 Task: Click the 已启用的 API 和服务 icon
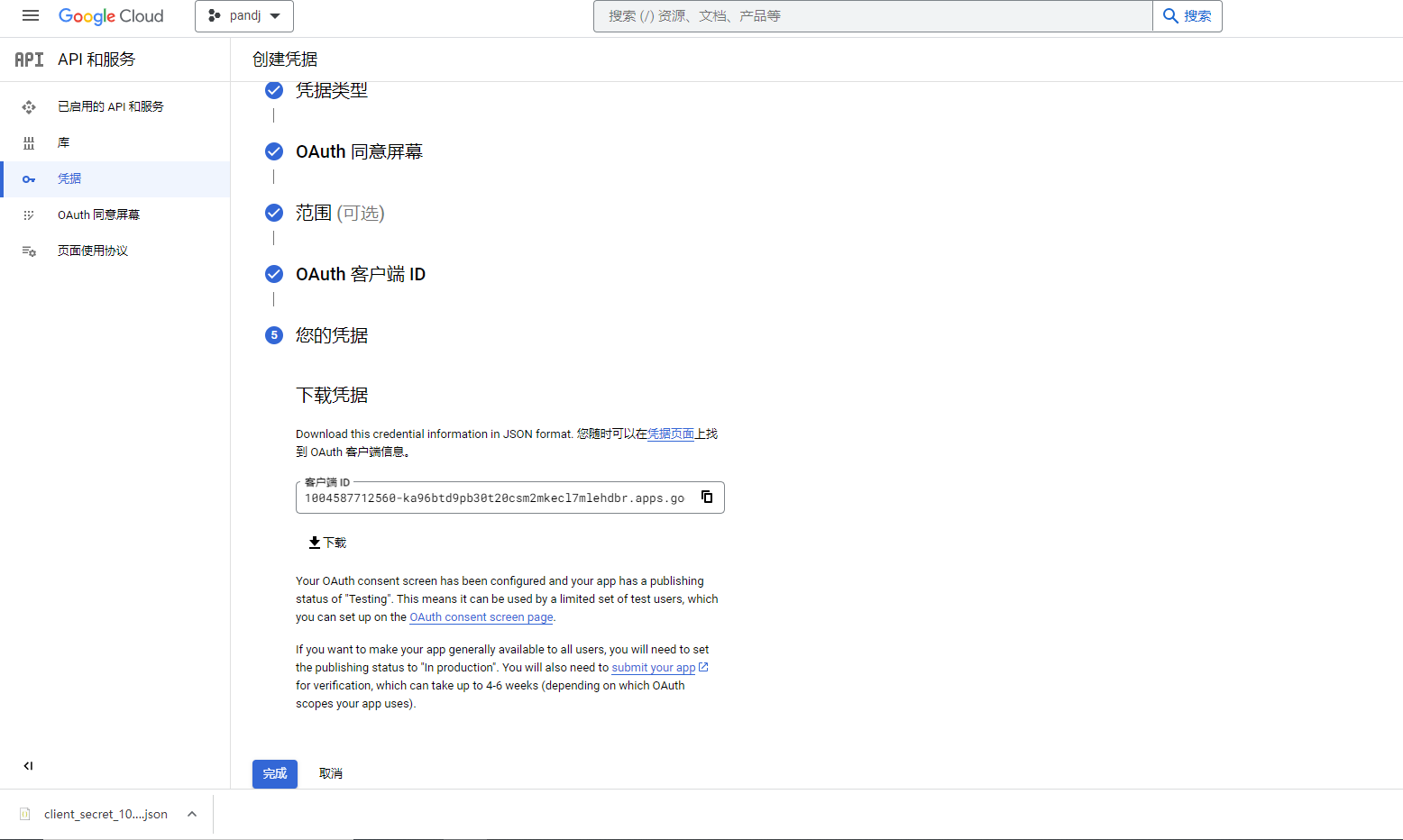(29, 107)
